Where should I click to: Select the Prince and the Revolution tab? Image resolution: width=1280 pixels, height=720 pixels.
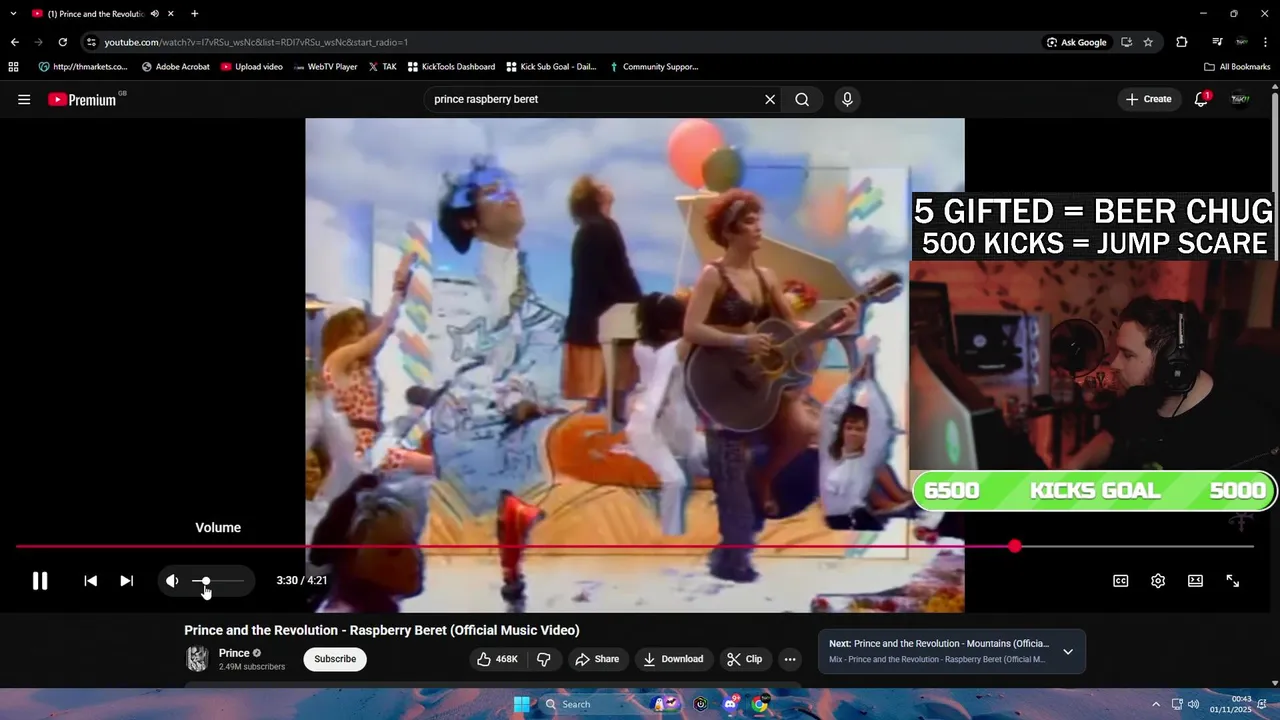coord(96,14)
